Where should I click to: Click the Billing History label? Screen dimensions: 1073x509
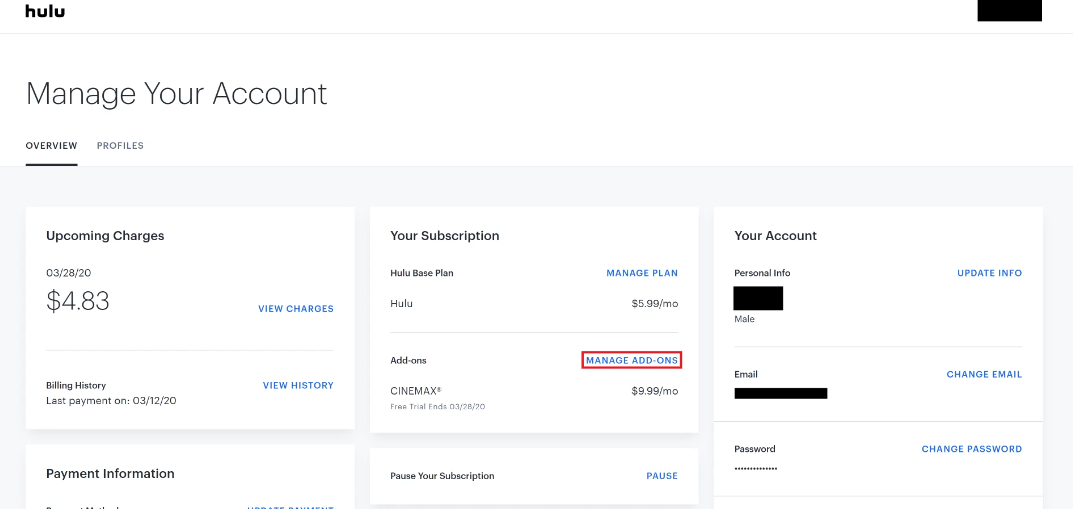[x=76, y=385]
